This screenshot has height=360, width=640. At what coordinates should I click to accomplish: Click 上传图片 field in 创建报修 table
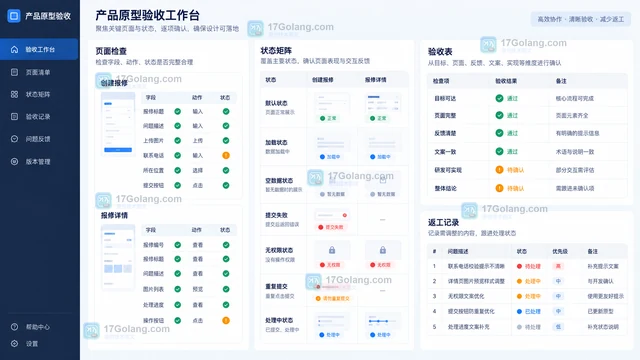[x=153, y=140]
